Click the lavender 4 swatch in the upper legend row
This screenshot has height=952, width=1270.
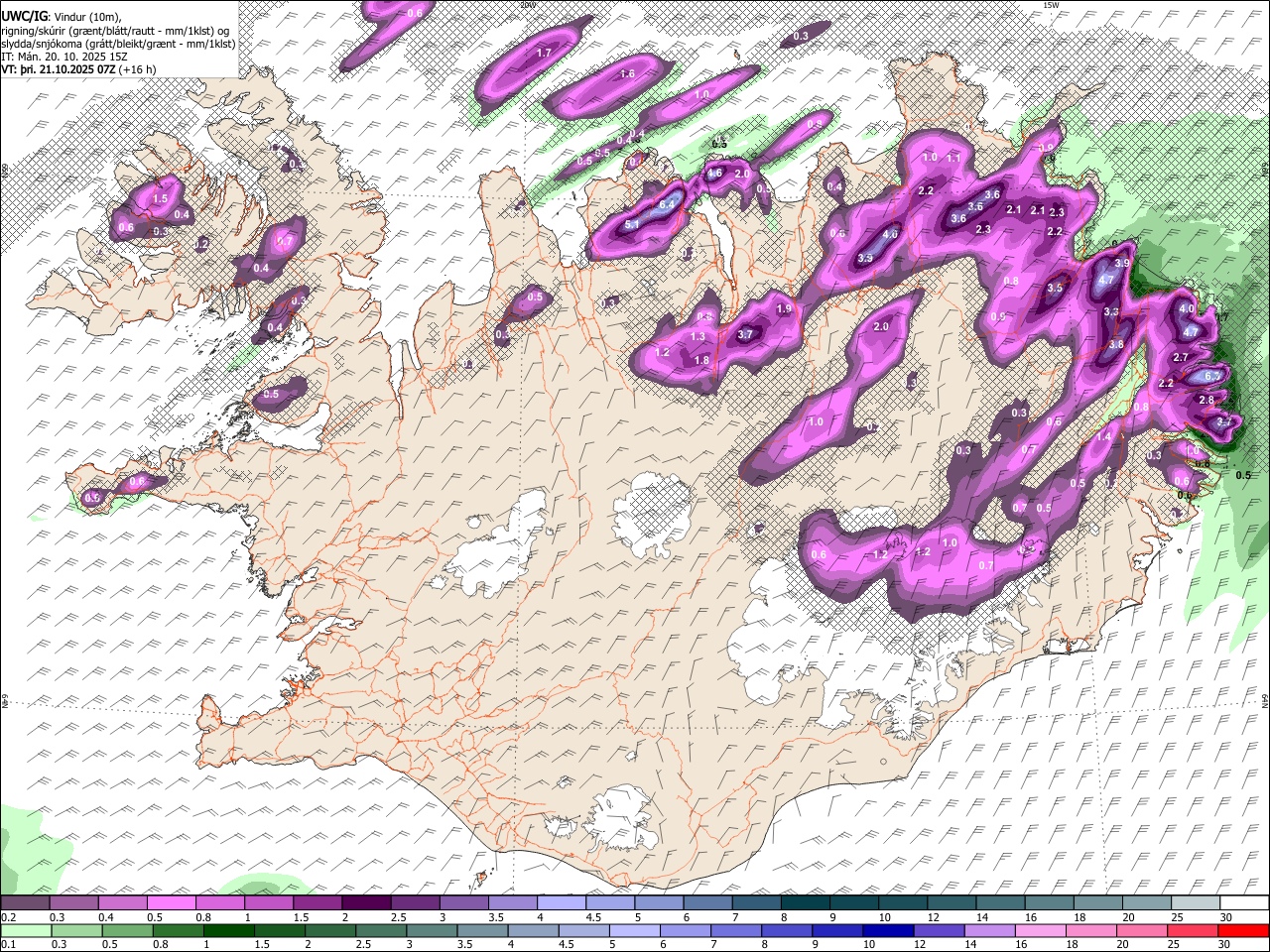(561, 903)
